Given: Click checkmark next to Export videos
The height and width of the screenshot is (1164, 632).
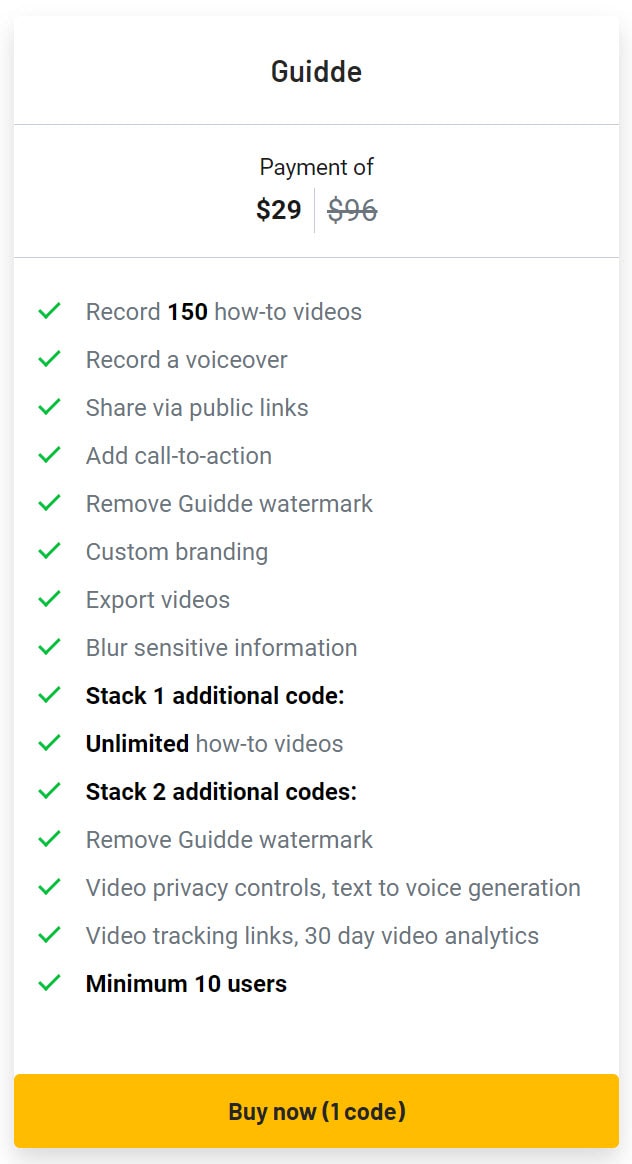Looking at the screenshot, I should (49, 600).
